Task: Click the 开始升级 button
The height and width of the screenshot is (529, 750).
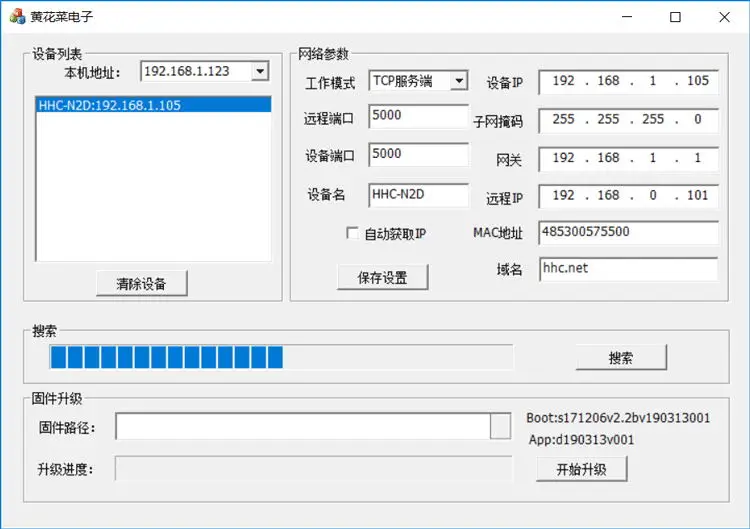Action: [582, 469]
